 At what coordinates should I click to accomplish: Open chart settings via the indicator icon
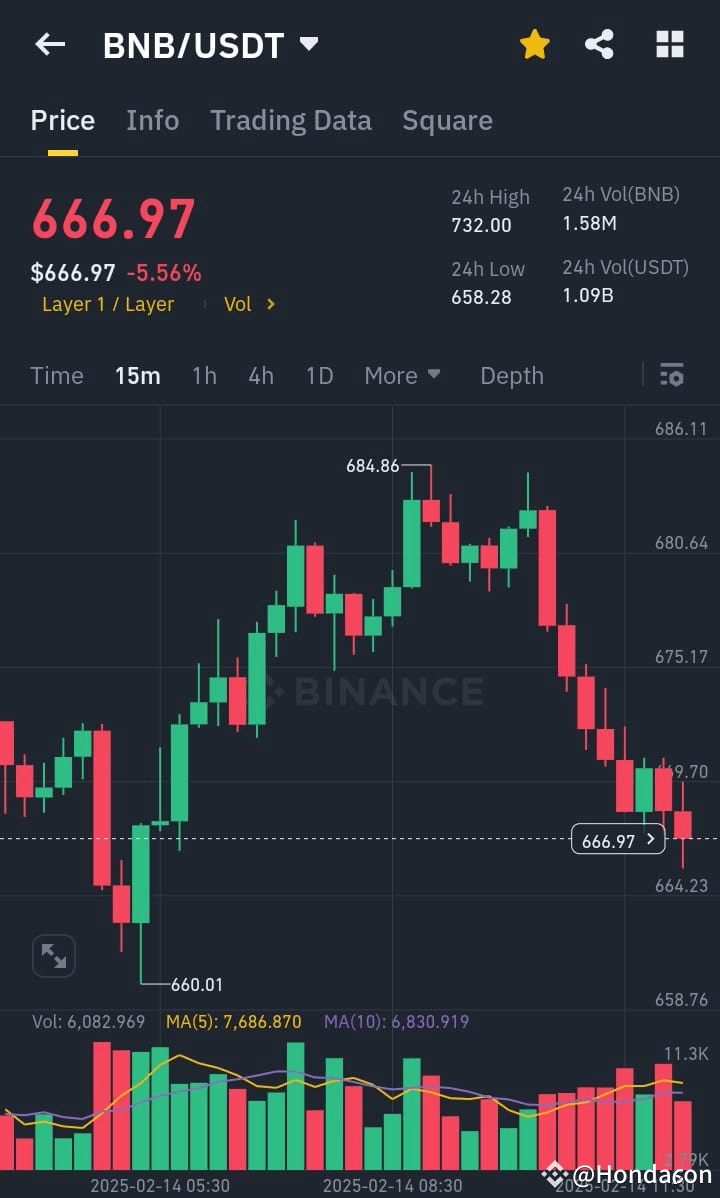click(671, 375)
